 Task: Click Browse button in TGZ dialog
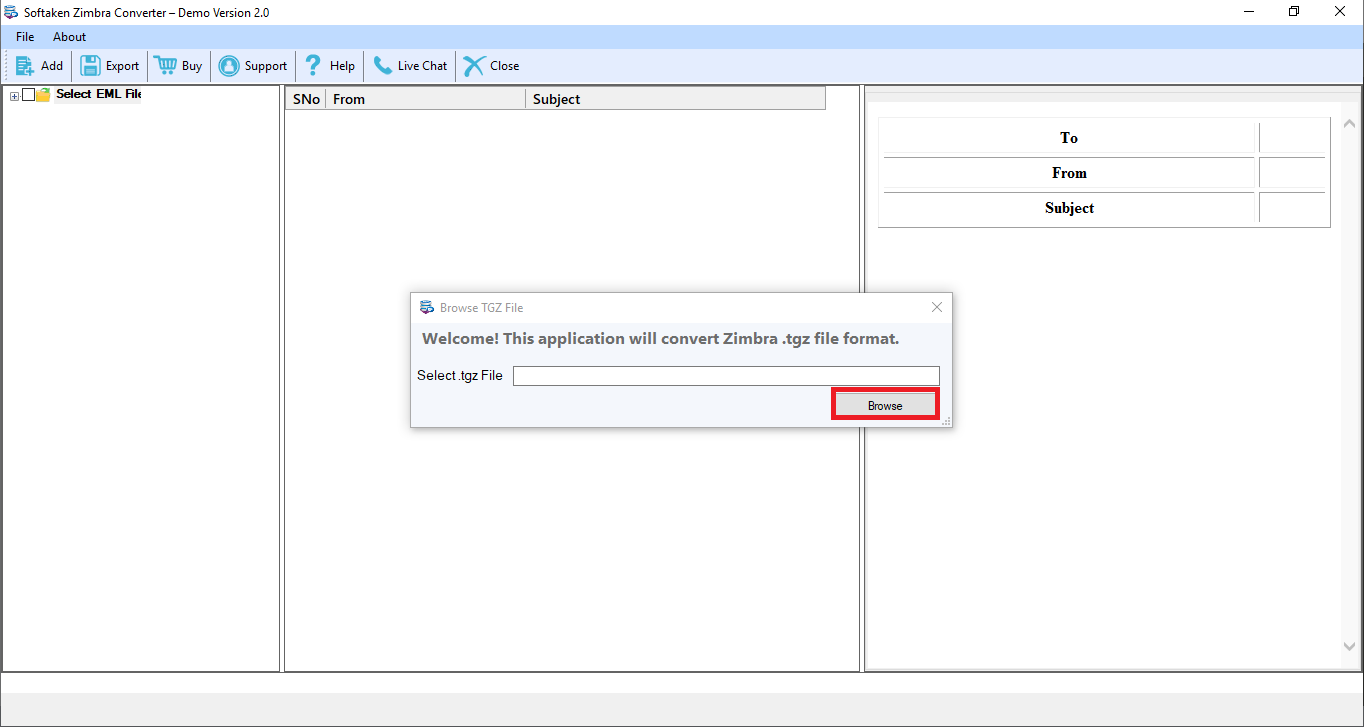click(885, 405)
